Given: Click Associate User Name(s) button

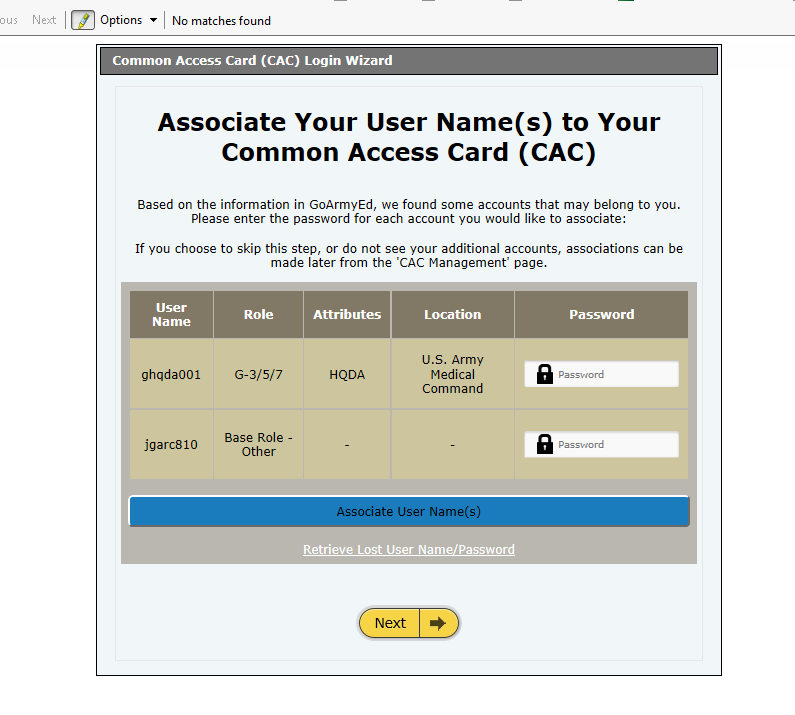Looking at the screenshot, I should 409,511.
